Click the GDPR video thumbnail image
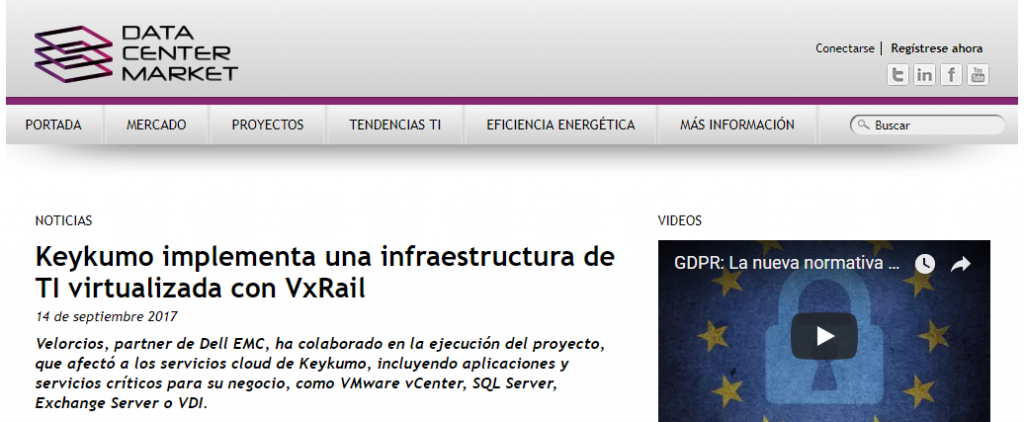 coord(824,331)
